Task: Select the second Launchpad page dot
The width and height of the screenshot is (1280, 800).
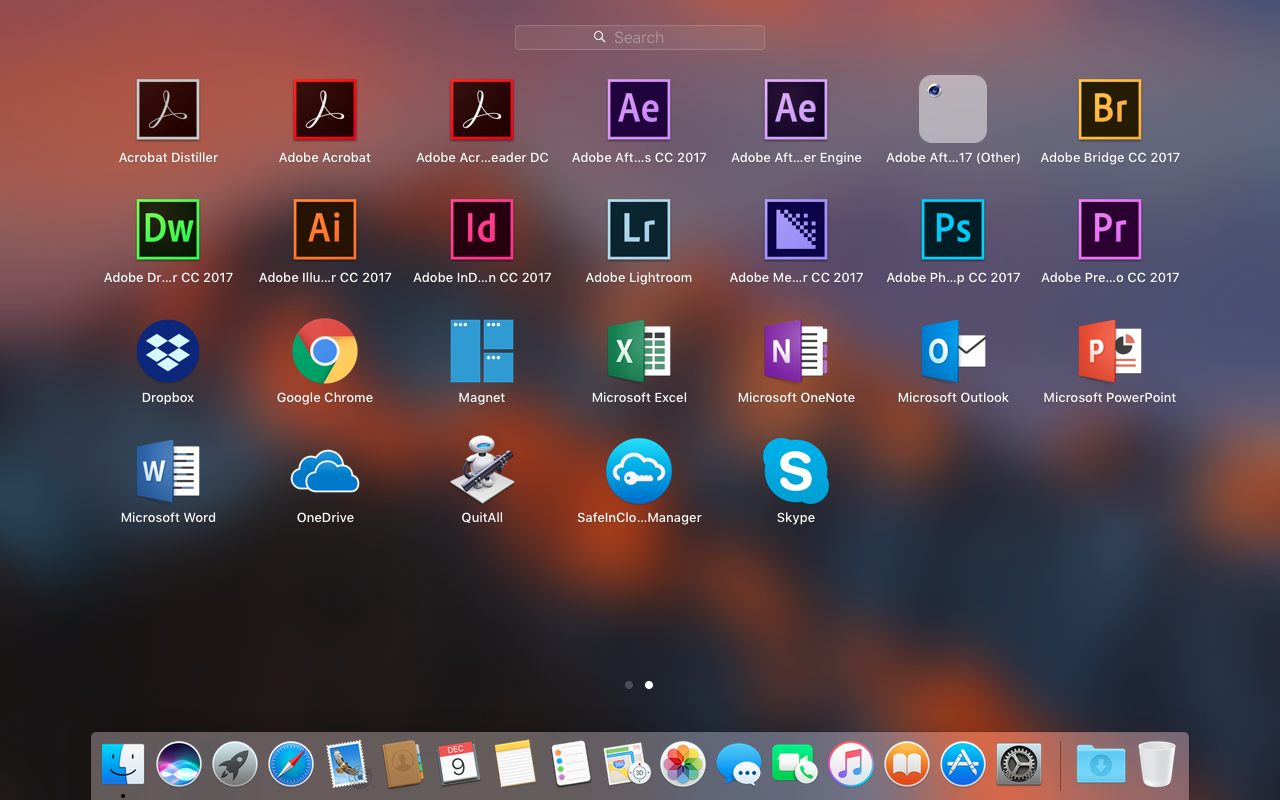Action: (x=649, y=685)
